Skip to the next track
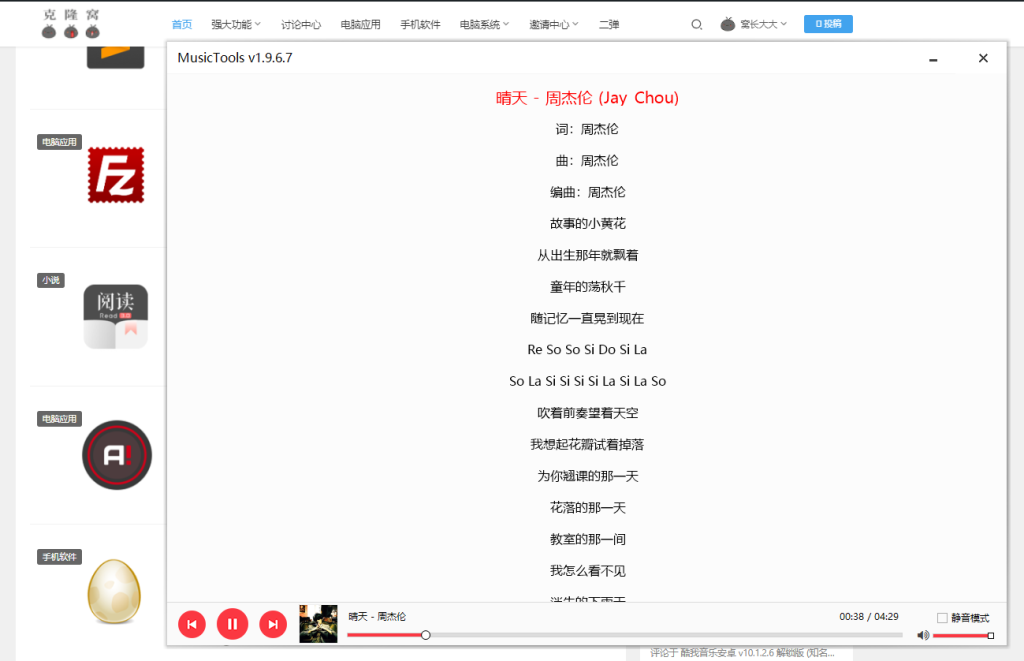This screenshot has height=661, width=1024. [x=273, y=624]
